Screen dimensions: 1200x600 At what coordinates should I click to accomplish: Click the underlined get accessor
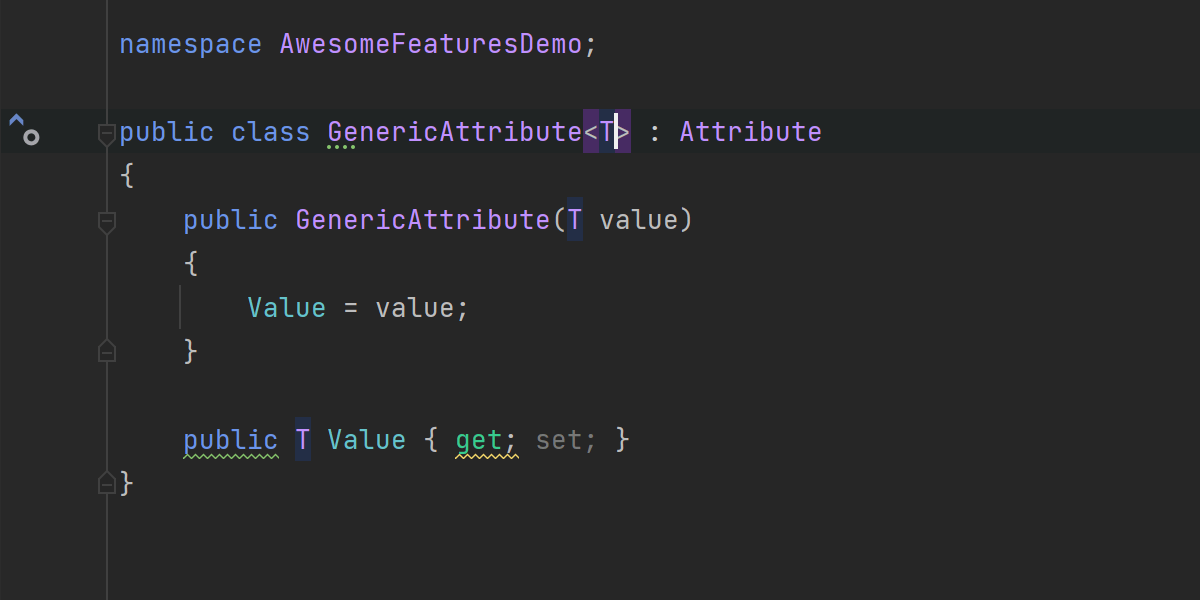479,440
